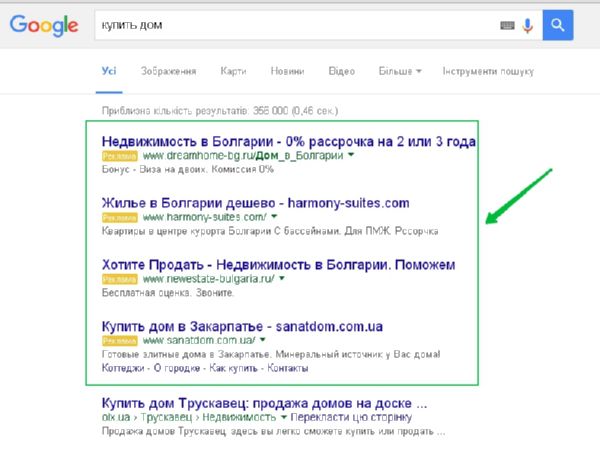Switch to the 'Карти' tab

click(x=233, y=71)
